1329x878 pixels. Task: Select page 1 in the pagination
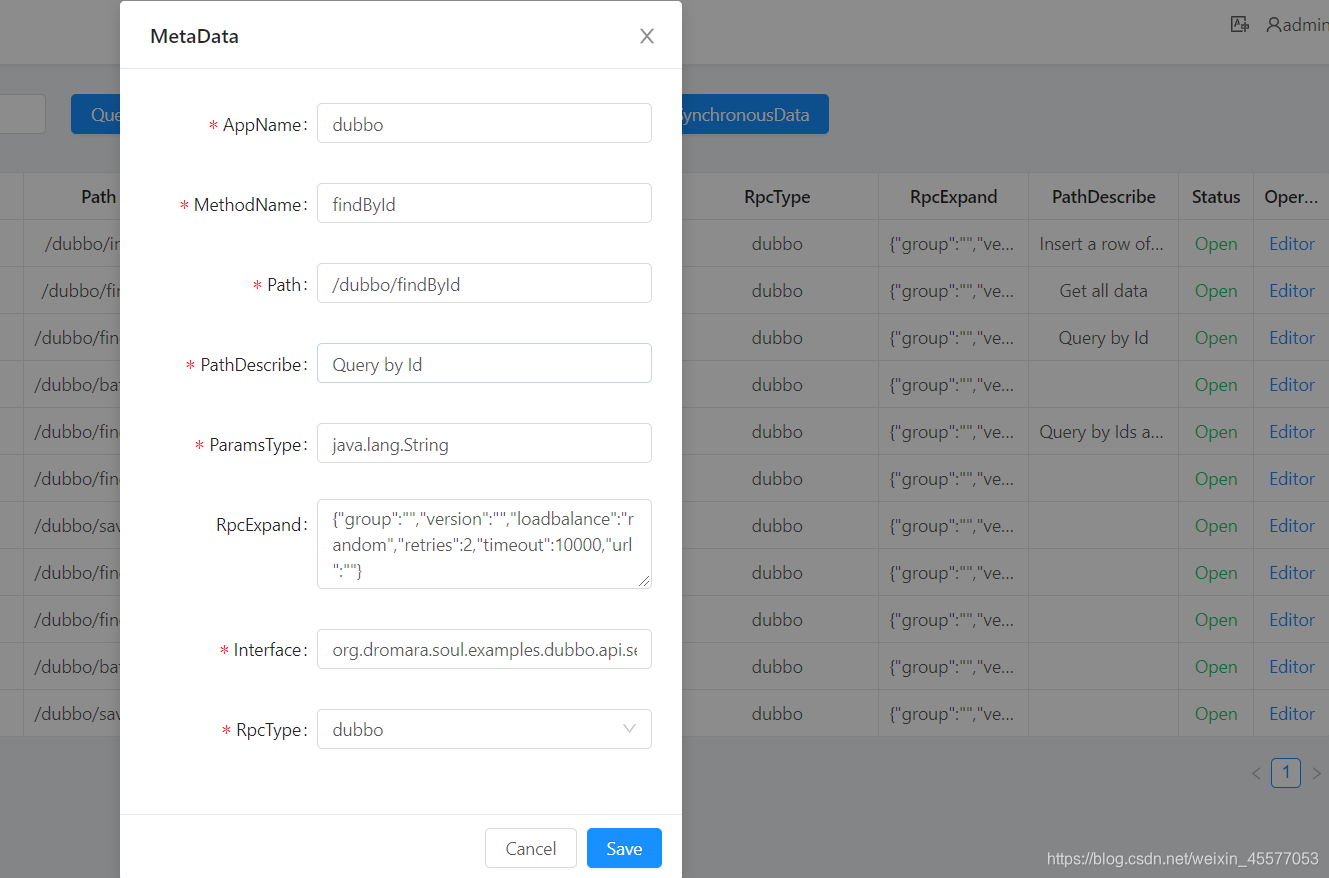click(x=1286, y=773)
